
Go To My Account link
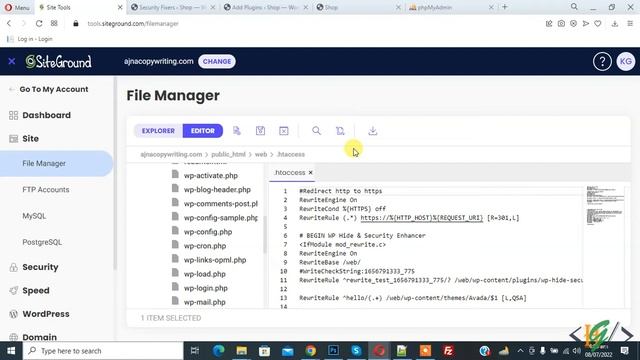point(53,89)
